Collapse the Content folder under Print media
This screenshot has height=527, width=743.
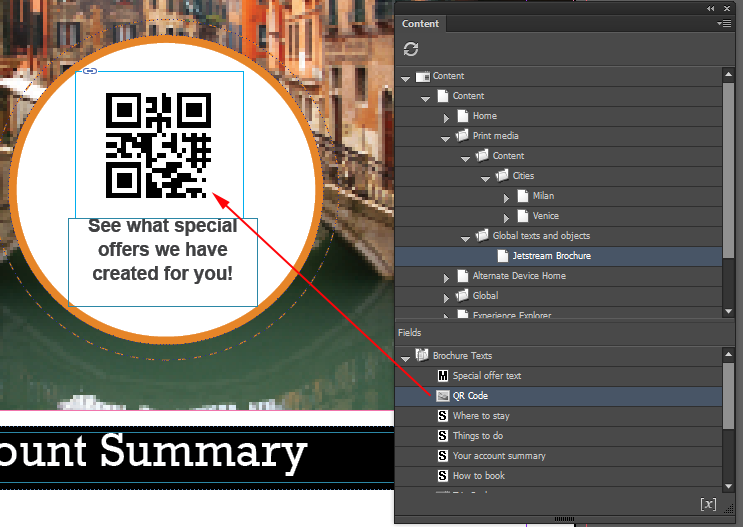[465, 158]
